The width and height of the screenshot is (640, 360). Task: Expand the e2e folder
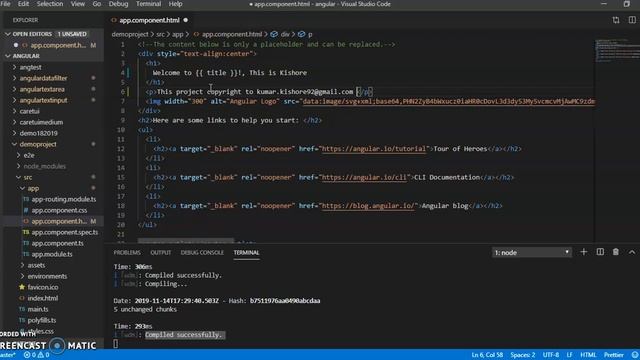coord(29,155)
